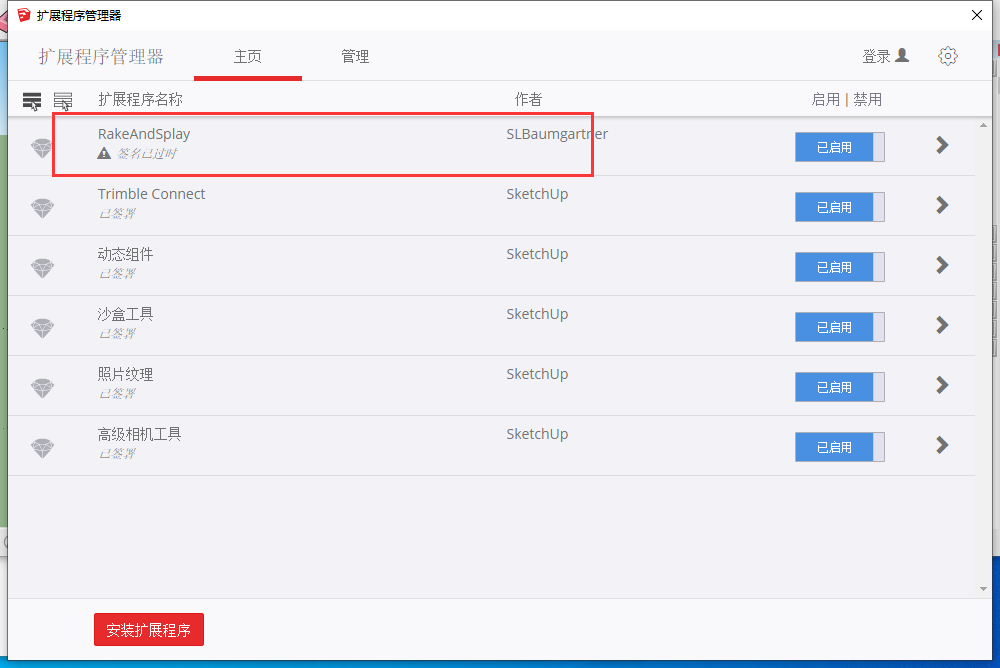This screenshot has height=668, width=1000.
Task: Select the 高级相机工具 extension name
Action: 139,434
